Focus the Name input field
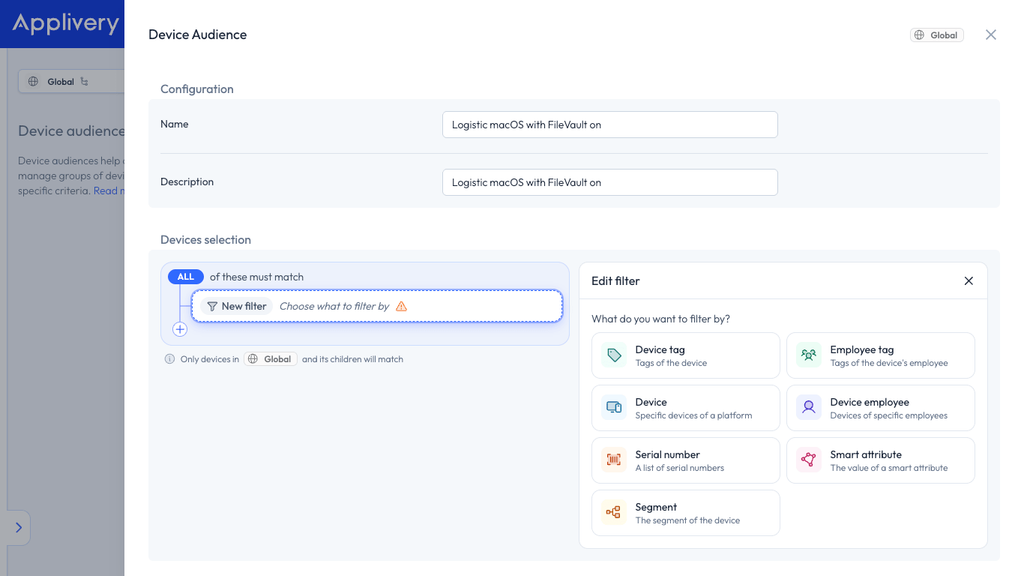The height and width of the screenshot is (576, 1024). (x=610, y=125)
